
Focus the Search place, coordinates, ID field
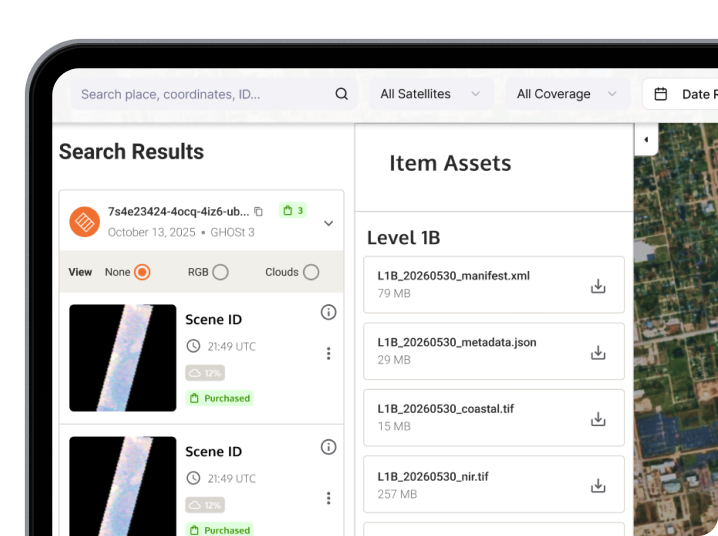[x=214, y=94]
